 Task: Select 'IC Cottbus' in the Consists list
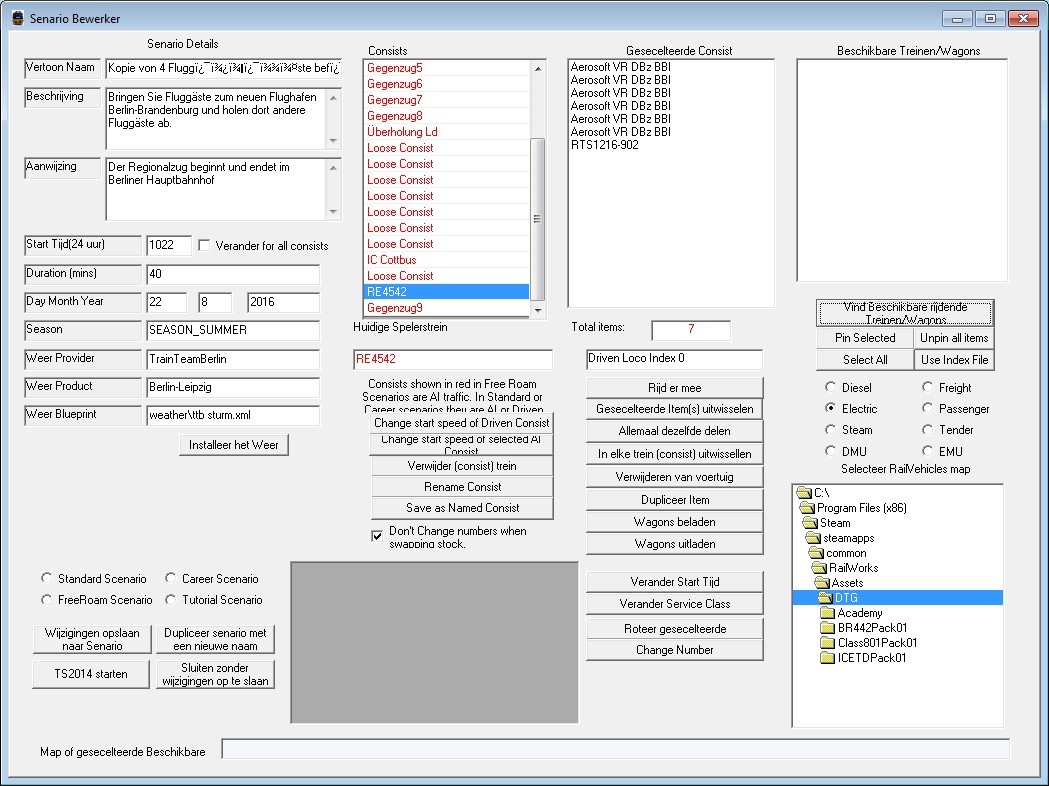tap(391, 260)
